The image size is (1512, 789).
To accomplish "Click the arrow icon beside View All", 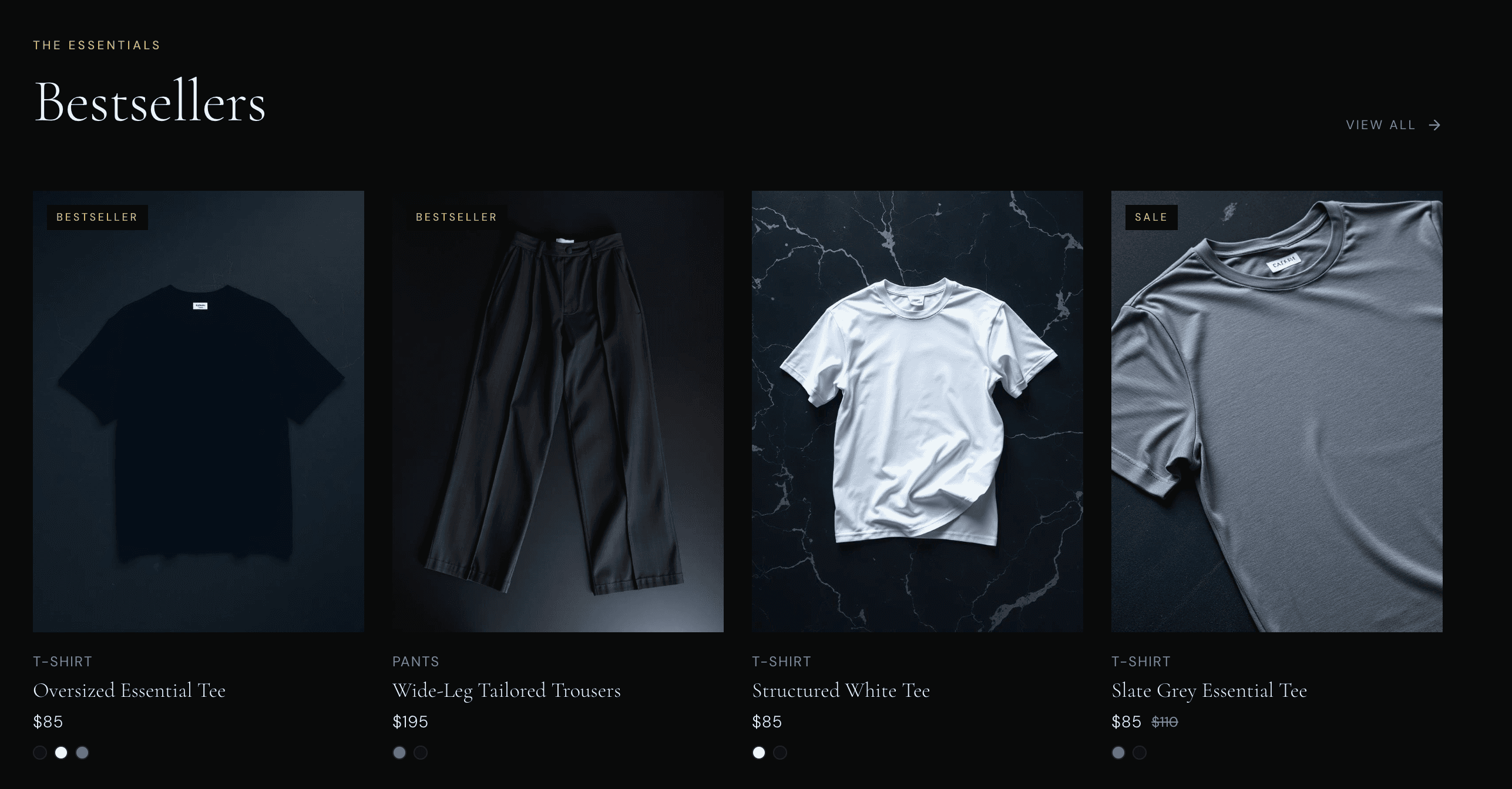I will (x=1434, y=125).
